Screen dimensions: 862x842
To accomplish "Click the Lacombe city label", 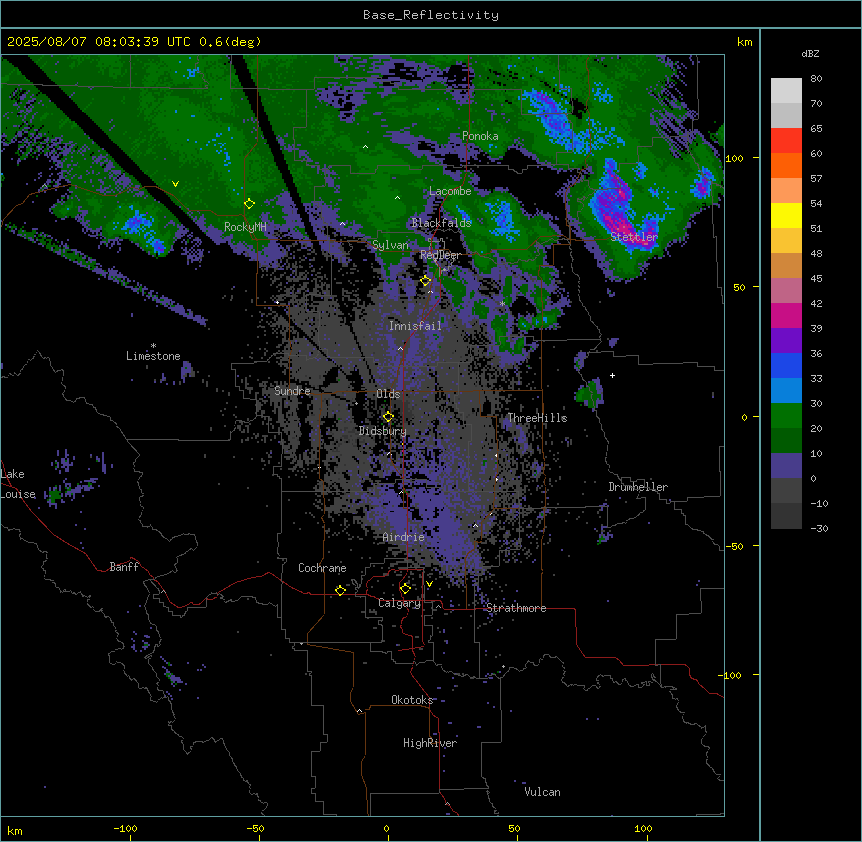I will point(450,191).
